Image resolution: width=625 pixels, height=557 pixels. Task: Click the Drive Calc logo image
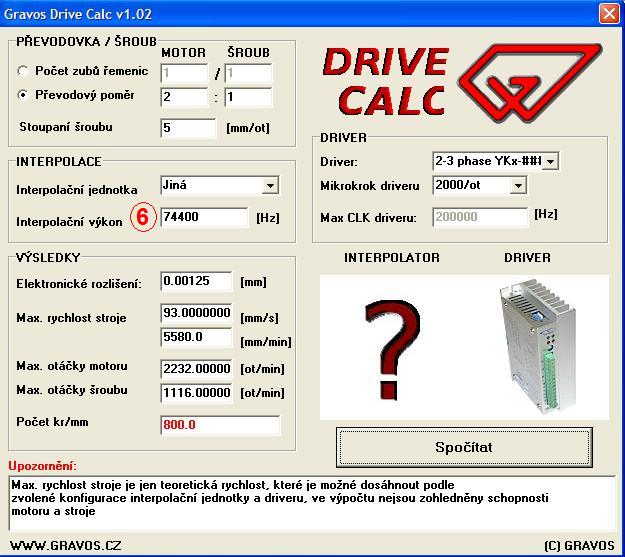(462, 80)
